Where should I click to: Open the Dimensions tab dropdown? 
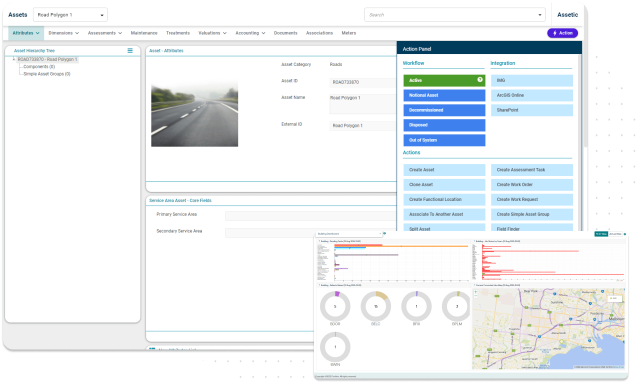click(63, 33)
